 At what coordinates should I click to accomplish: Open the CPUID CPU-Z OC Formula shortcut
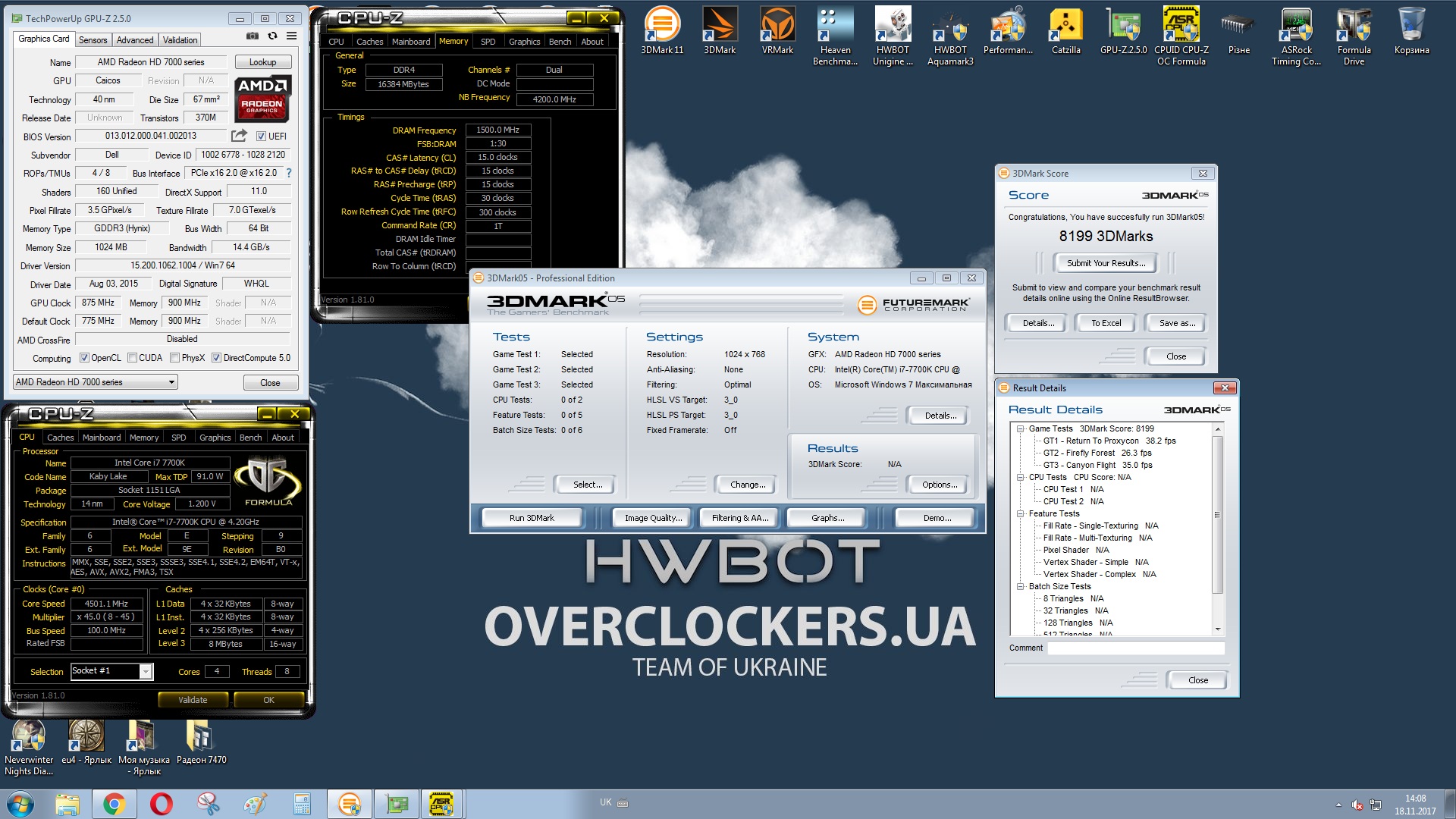[1181, 36]
